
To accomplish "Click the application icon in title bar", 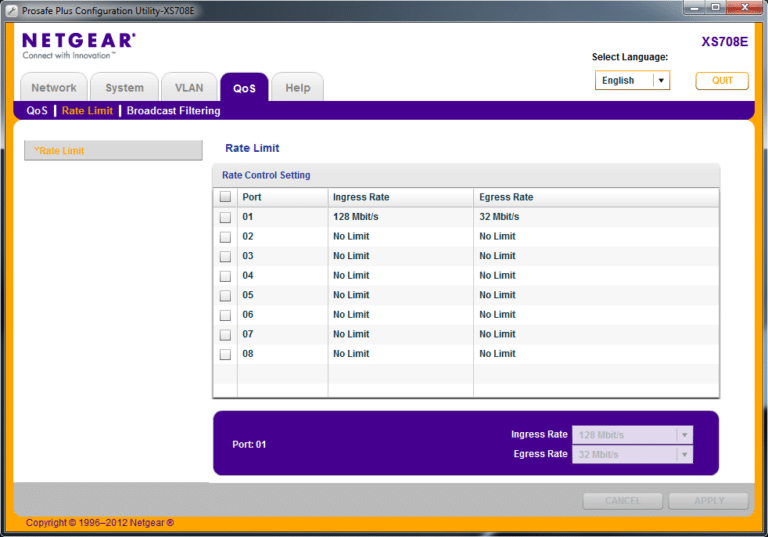I will [x=11, y=10].
